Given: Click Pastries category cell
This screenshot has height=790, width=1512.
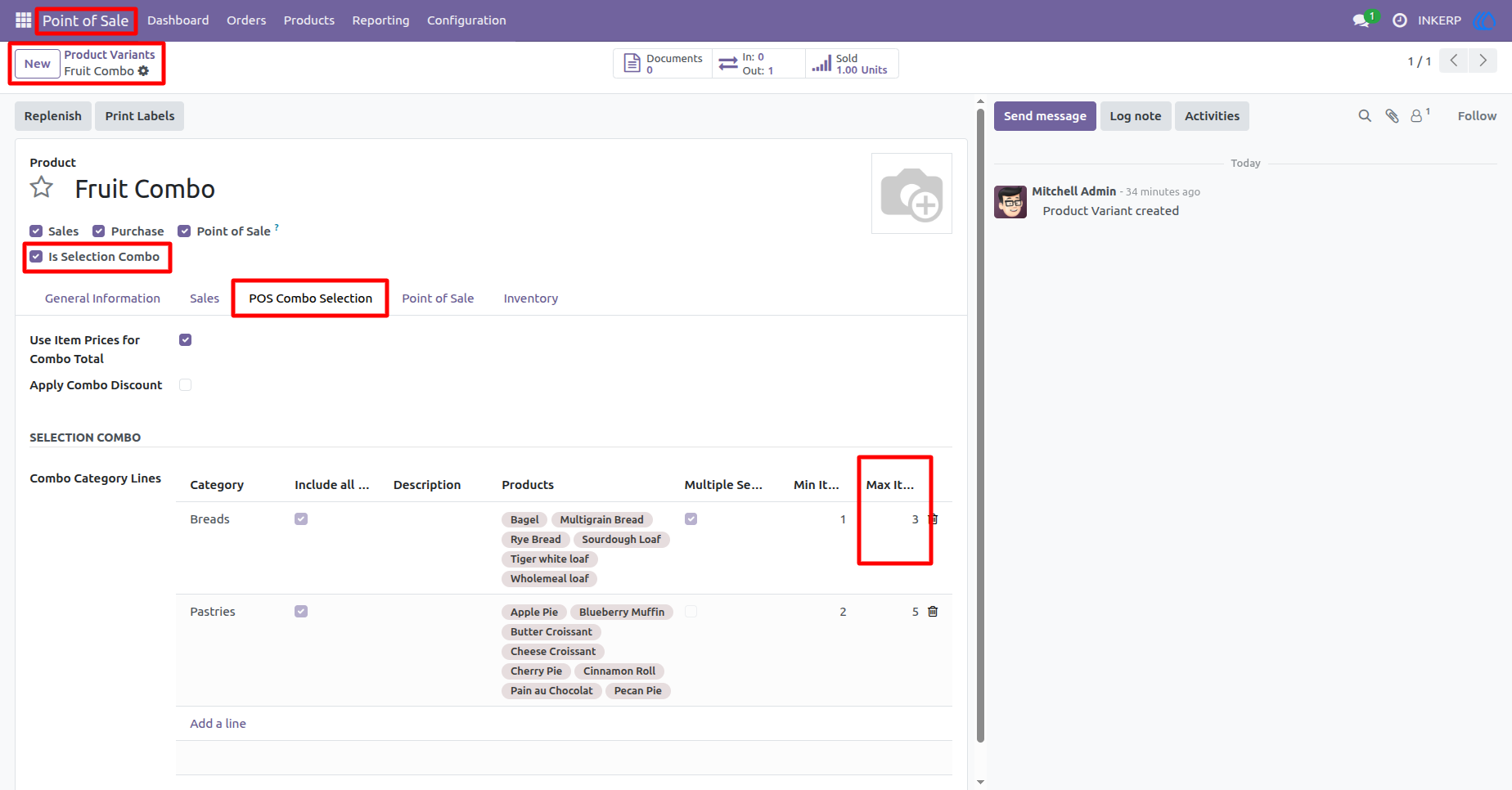Looking at the screenshot, I should click(x=213, y=612).
